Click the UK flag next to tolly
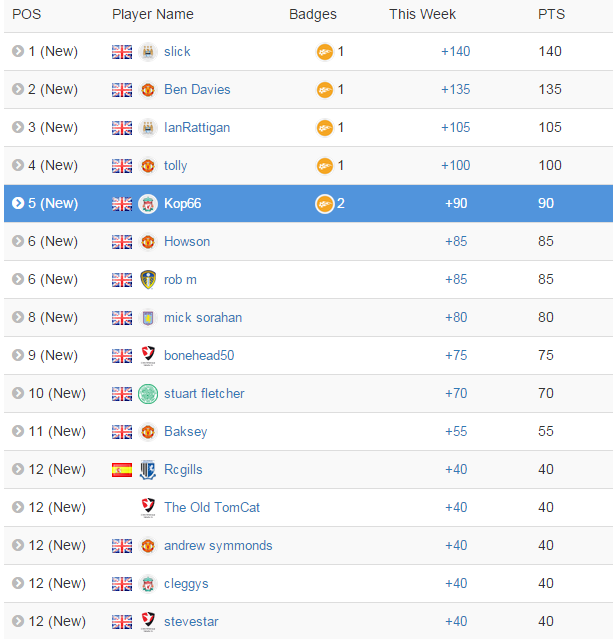 pyautogui.click(x=122, y=166)
